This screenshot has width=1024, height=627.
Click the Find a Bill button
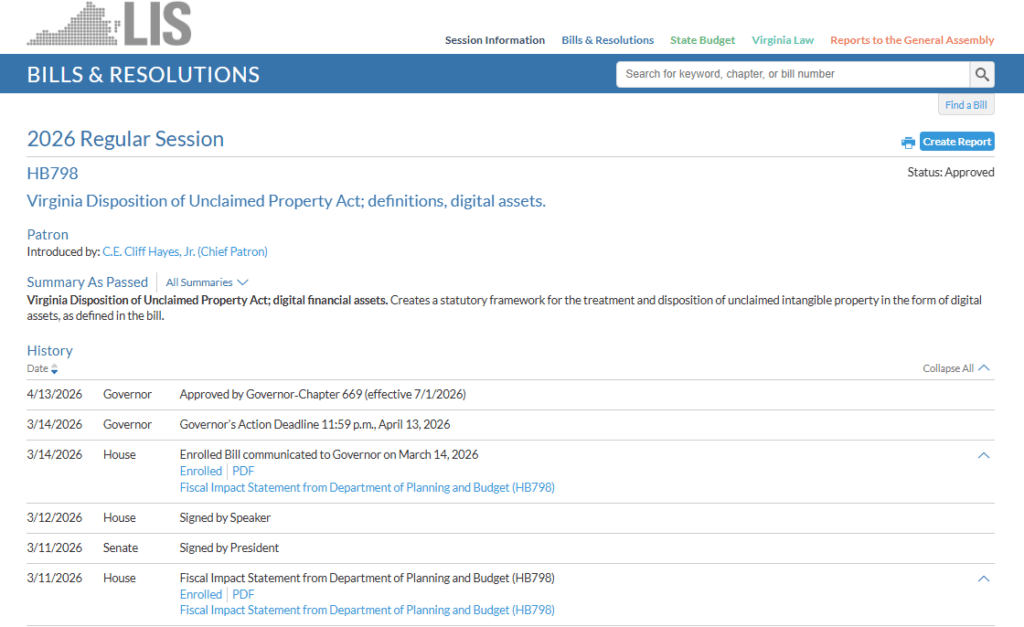(965, 105)
